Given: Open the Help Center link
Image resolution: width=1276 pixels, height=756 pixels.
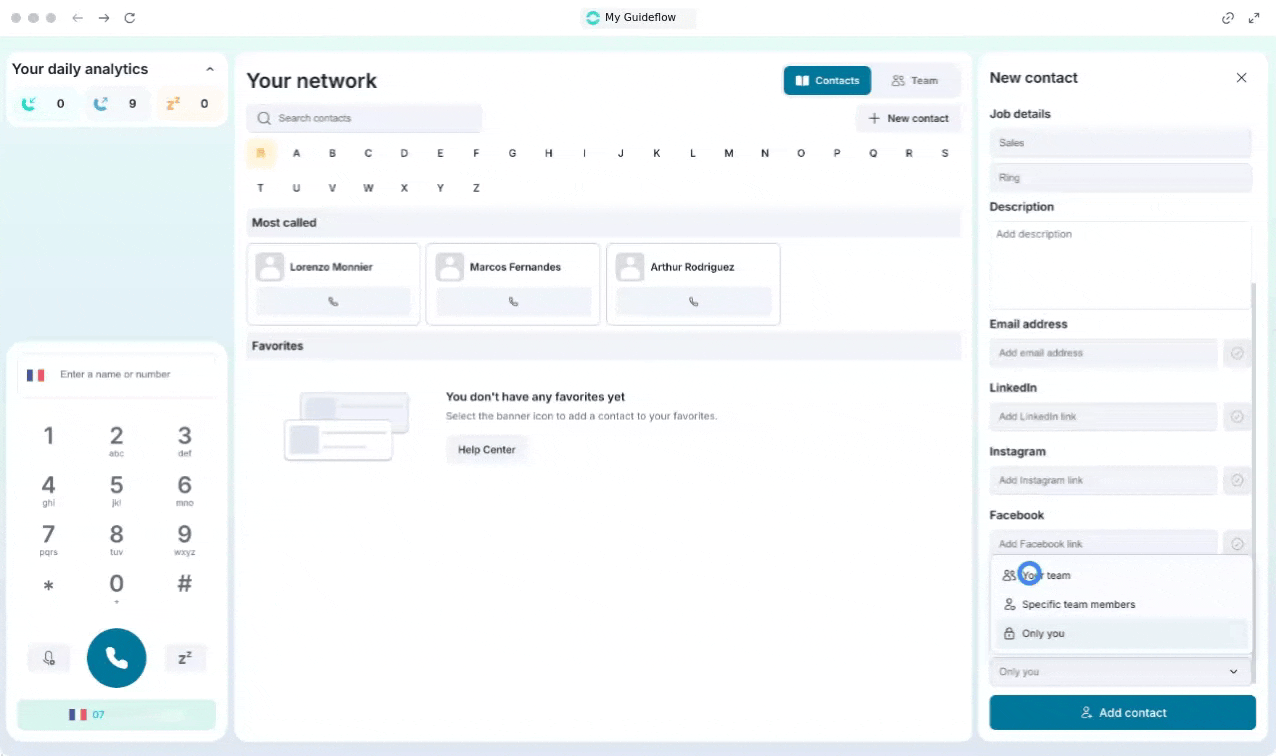Looking at the screenshot, I should (487, 450).
